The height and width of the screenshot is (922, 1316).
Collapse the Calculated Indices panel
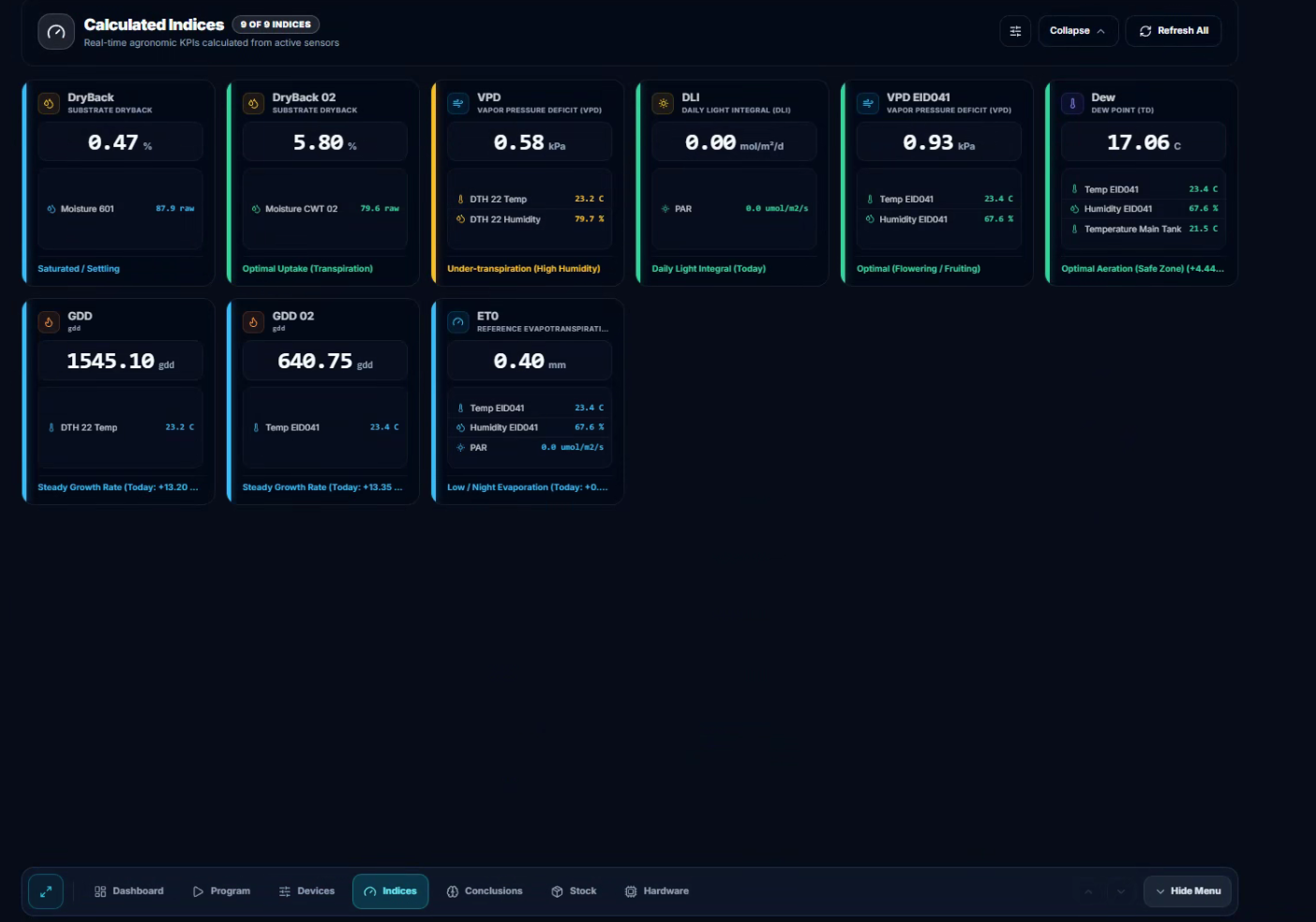[x=1078, y=31]
